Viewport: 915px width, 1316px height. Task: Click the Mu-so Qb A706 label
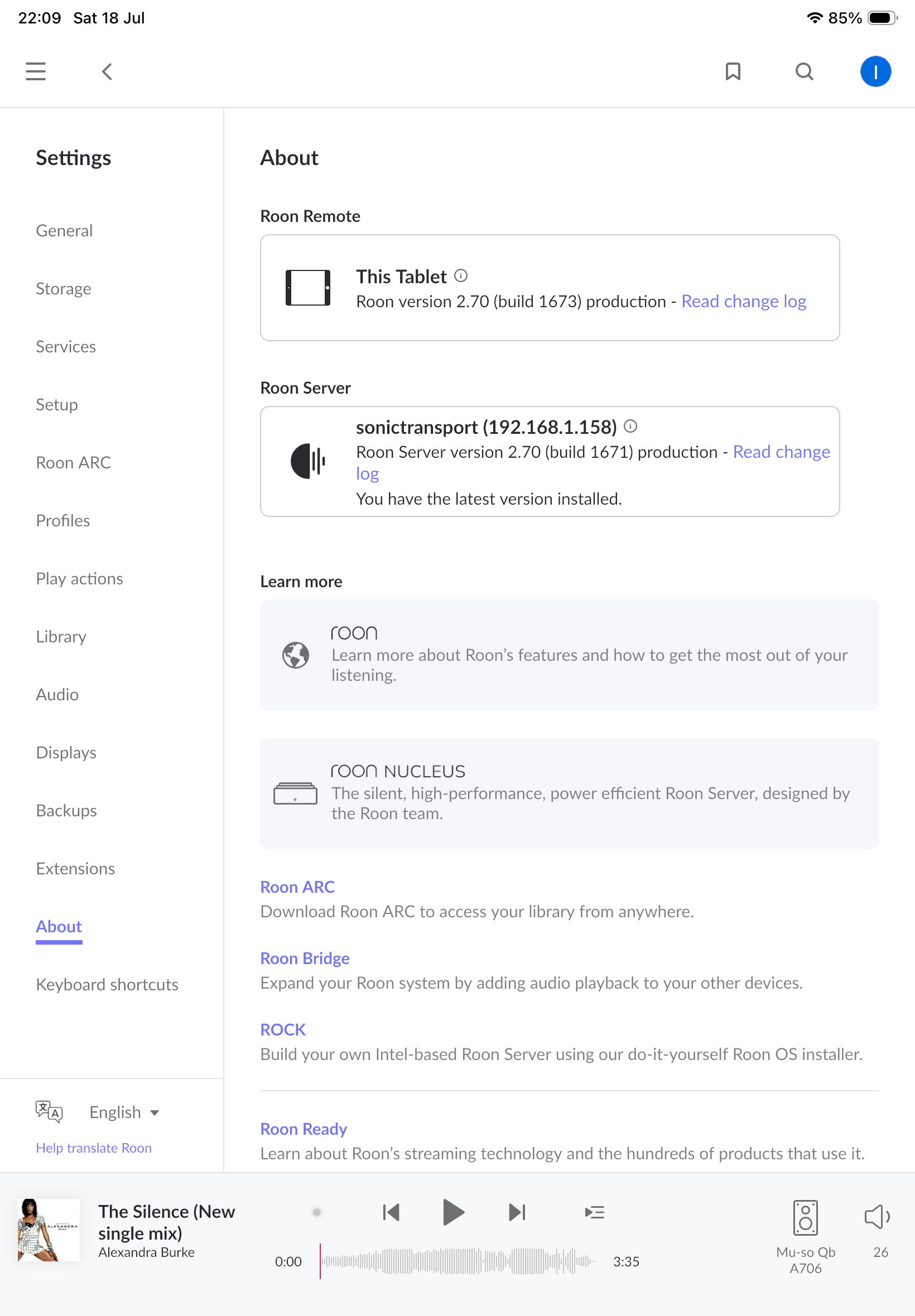(806, 1260)
